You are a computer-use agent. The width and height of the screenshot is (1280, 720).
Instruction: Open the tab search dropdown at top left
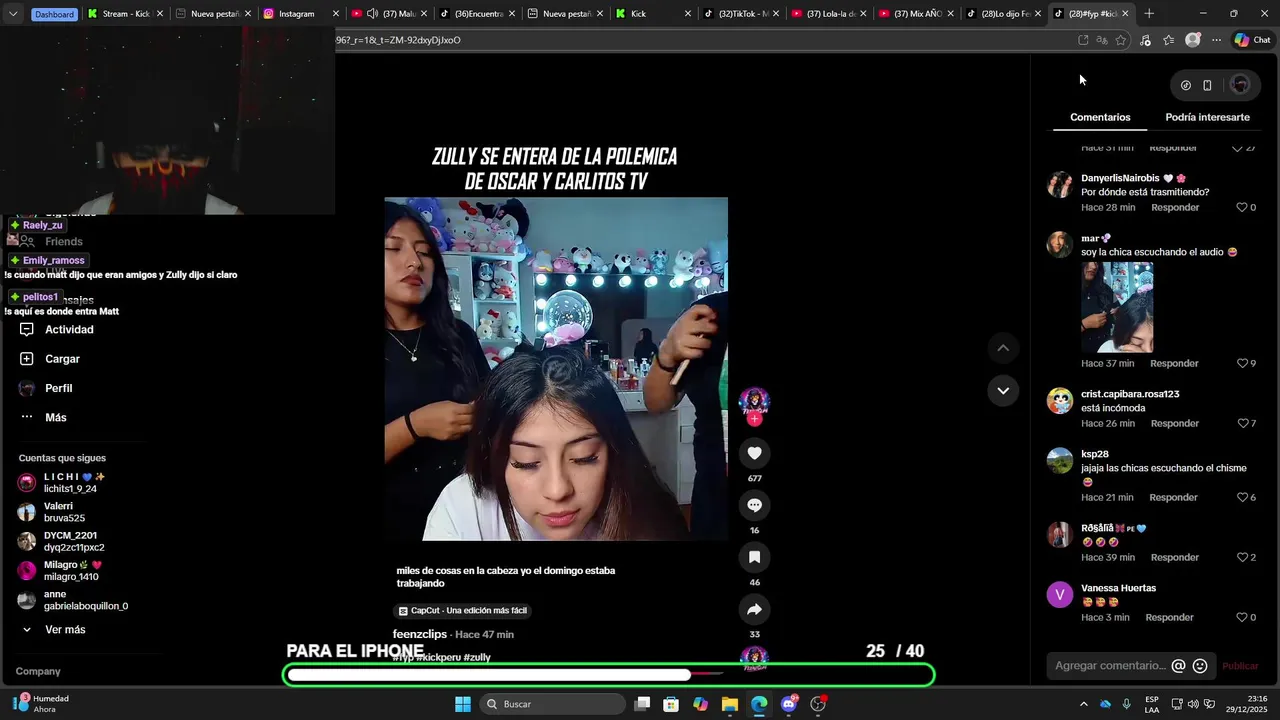[13, 14]
